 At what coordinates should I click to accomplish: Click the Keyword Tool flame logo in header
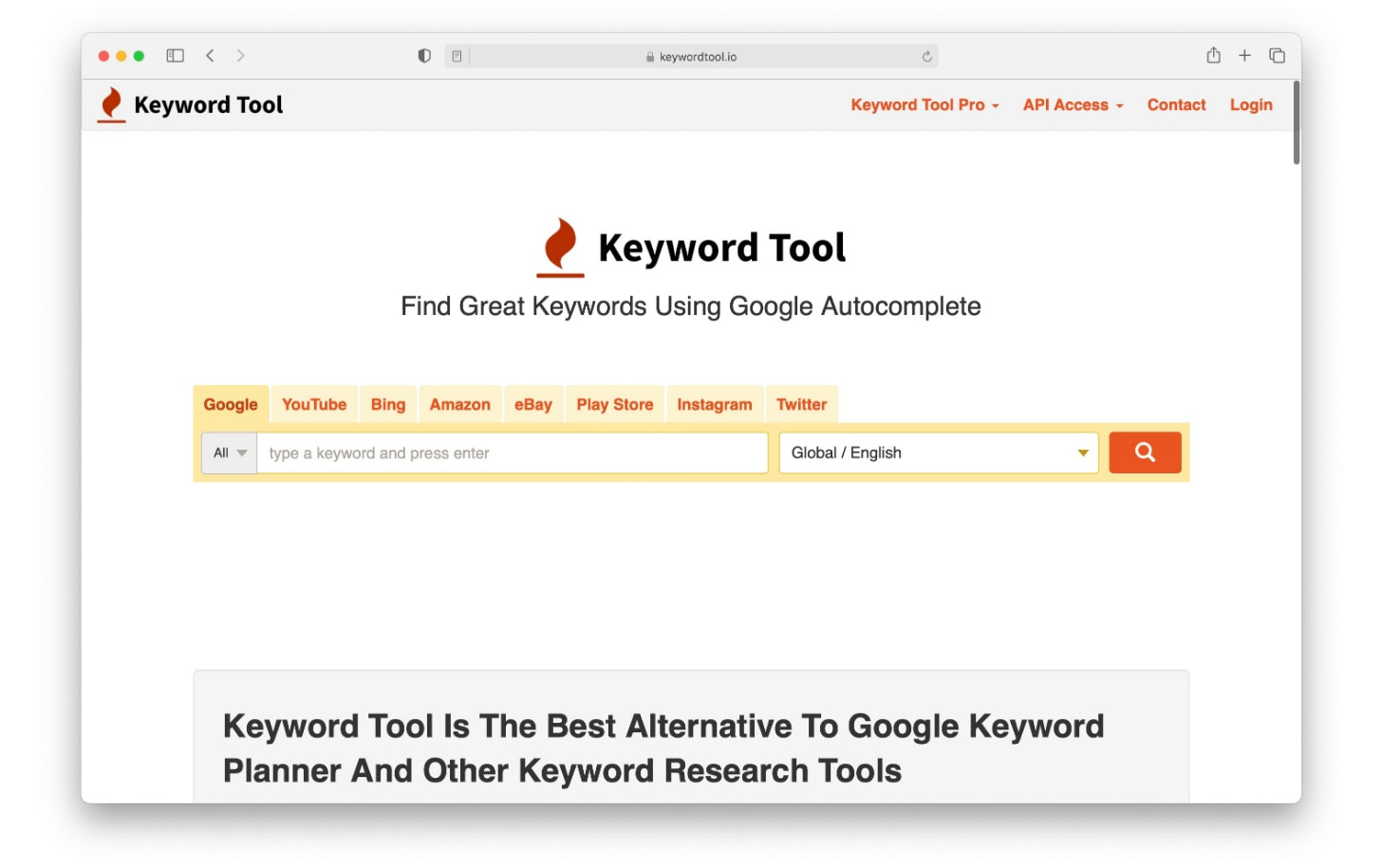tap(112, 104)
